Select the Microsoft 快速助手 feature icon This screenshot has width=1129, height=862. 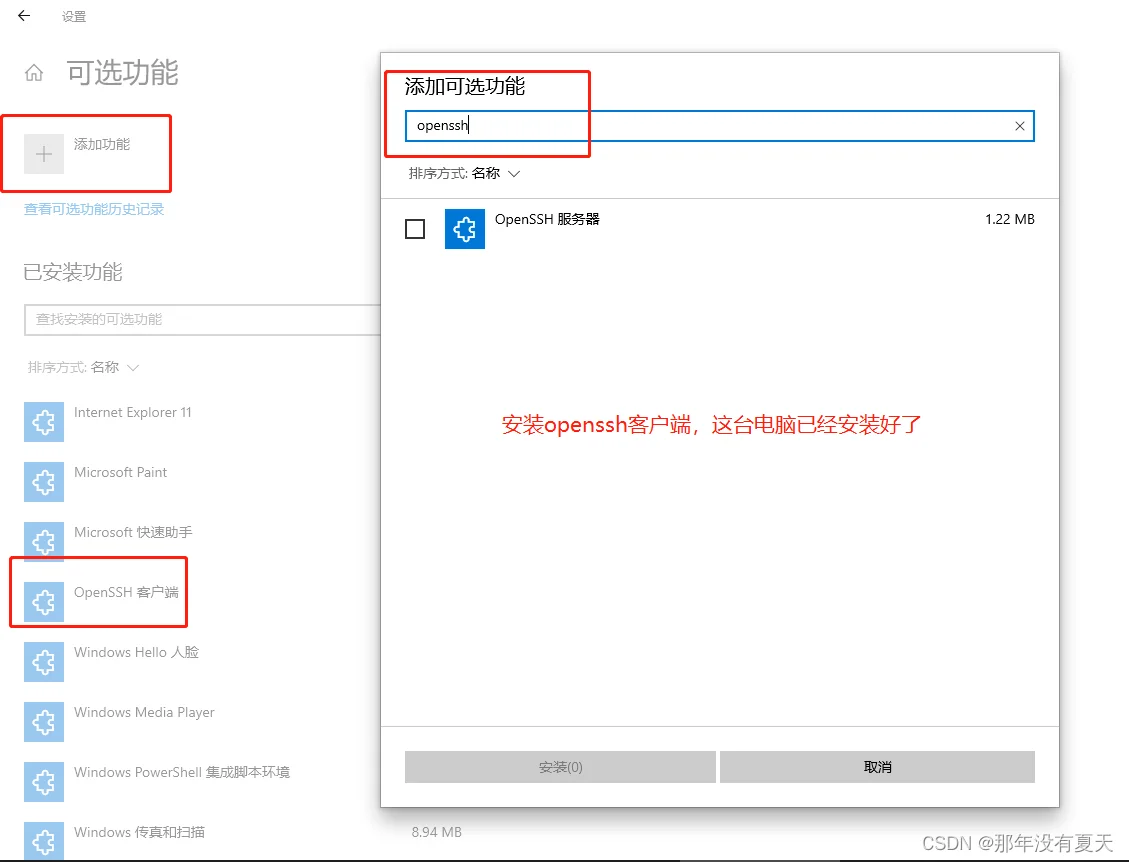(x=44, y=542)
